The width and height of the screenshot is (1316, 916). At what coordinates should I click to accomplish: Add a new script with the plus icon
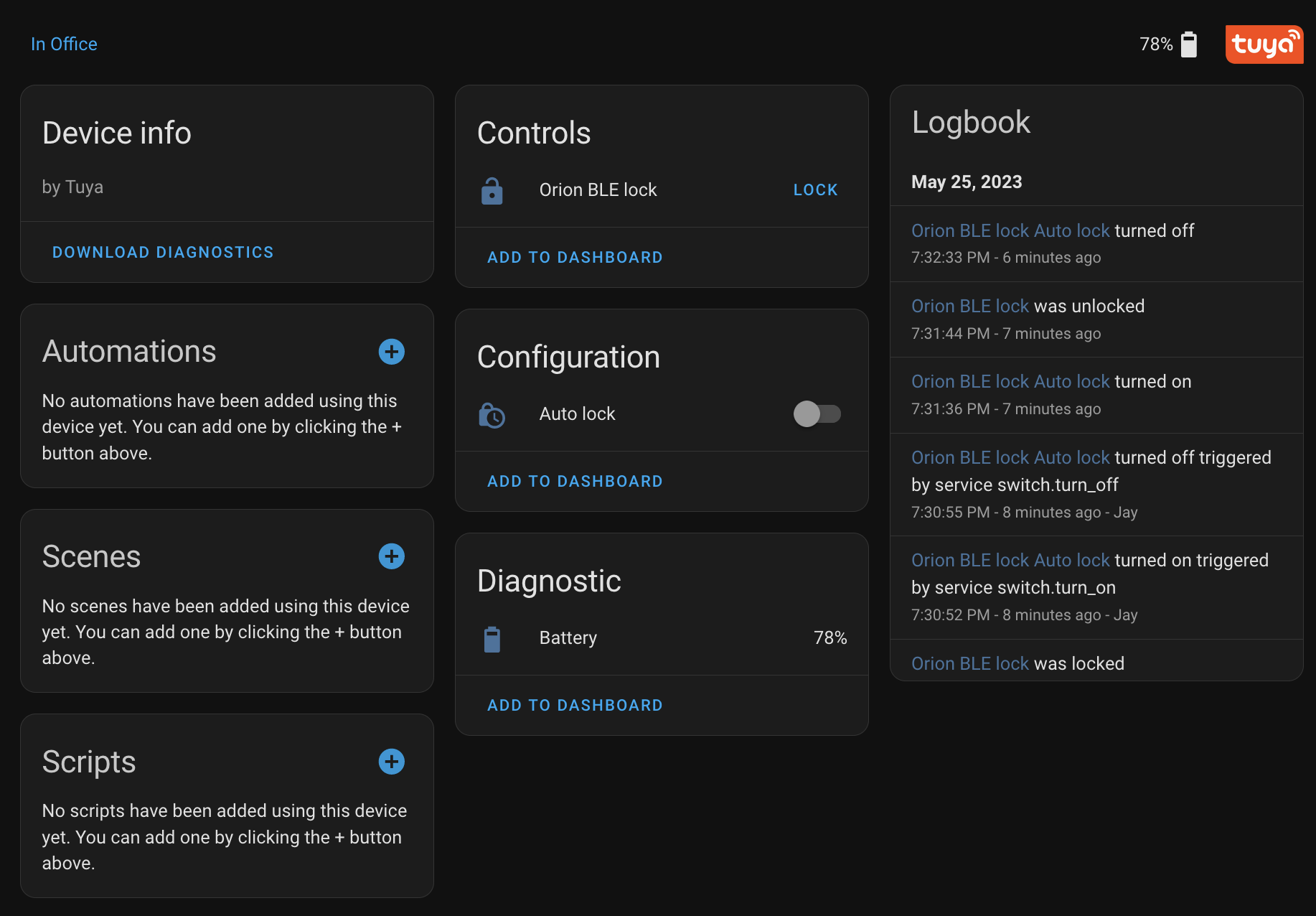(x=392, y=762)
